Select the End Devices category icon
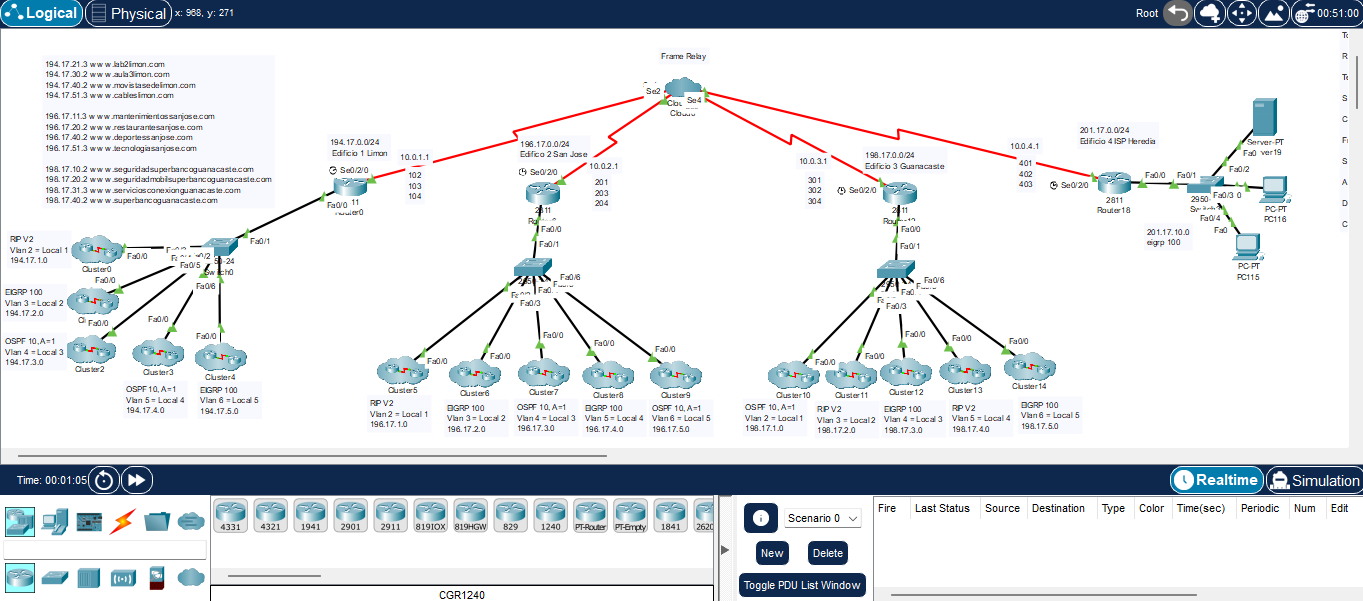 coord(54,521)
